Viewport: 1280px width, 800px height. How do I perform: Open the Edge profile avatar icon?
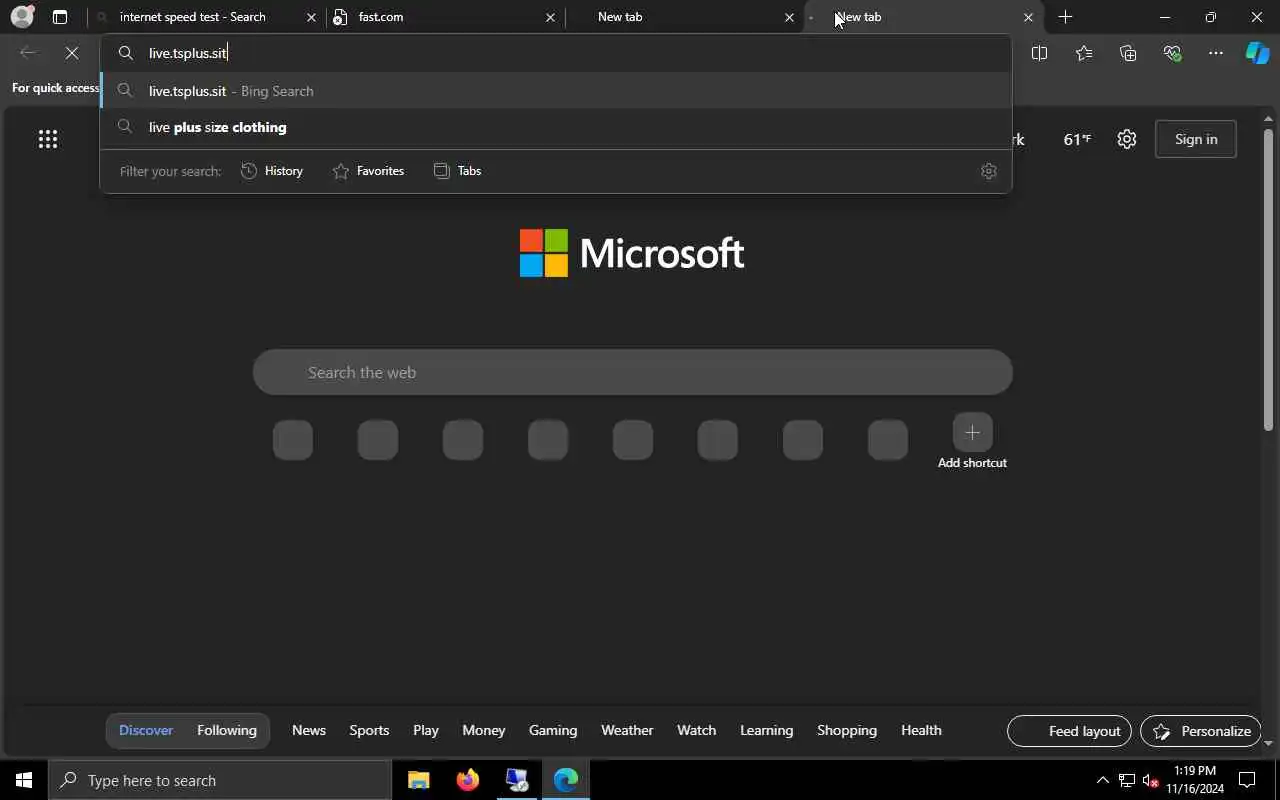click(x=22, y=17)
